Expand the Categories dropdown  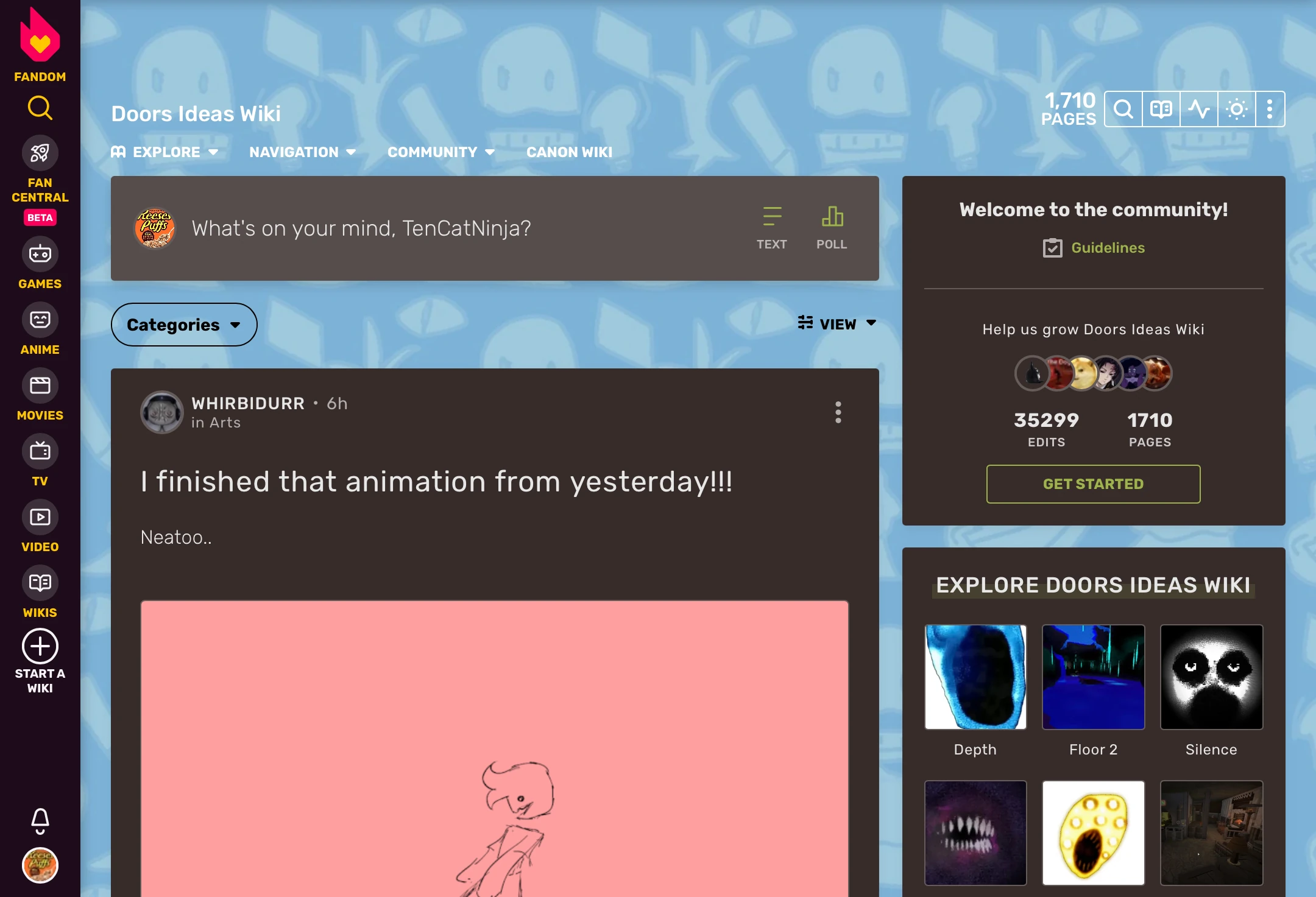click(x=184, y=325)
